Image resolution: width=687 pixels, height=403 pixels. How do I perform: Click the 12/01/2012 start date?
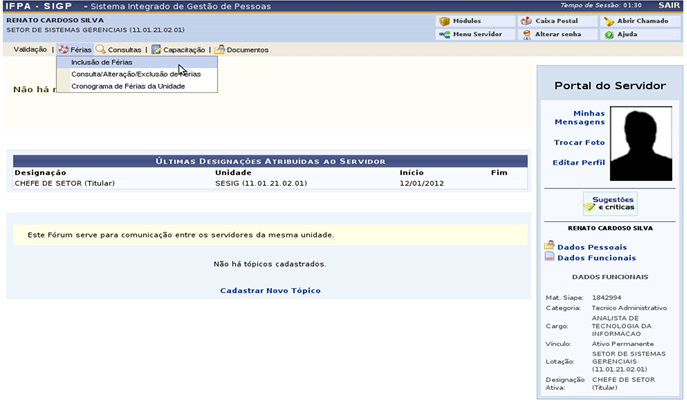[421, 184]
